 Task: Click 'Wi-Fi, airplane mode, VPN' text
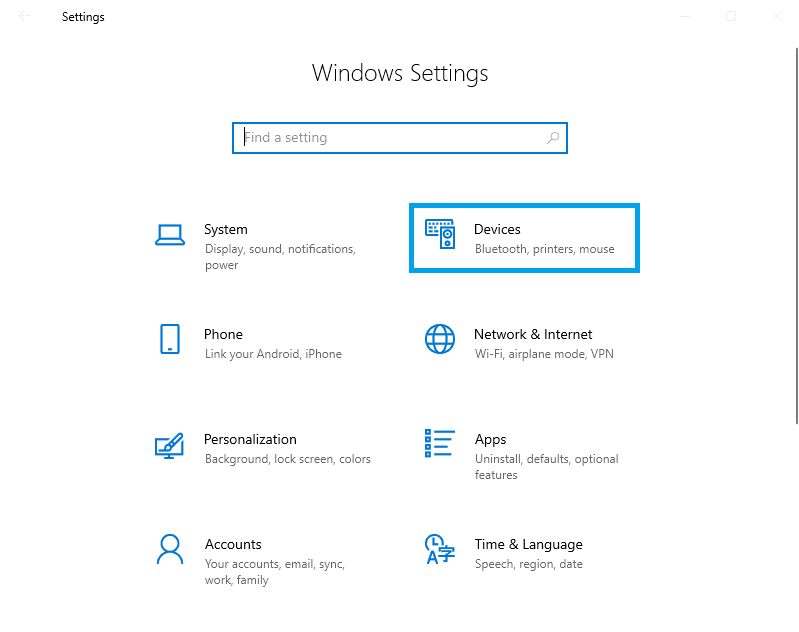click(544, 354)
